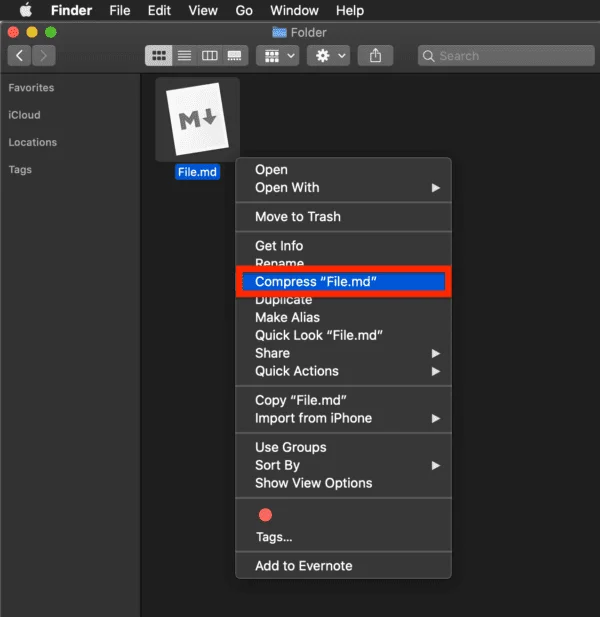Expand Import from iPhone submenu

343,418
